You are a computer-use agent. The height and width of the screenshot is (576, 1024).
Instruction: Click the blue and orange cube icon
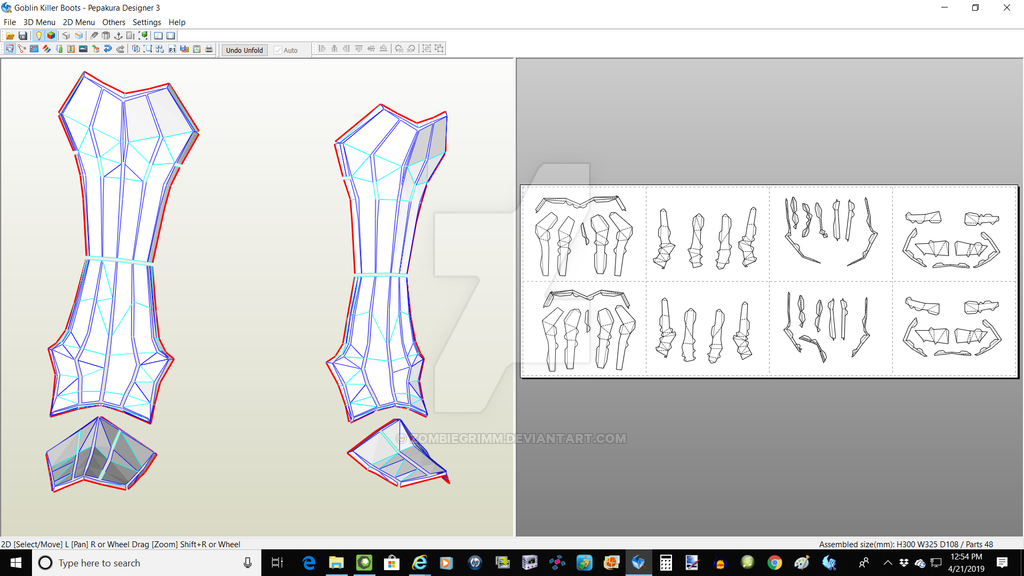point(78,36)
